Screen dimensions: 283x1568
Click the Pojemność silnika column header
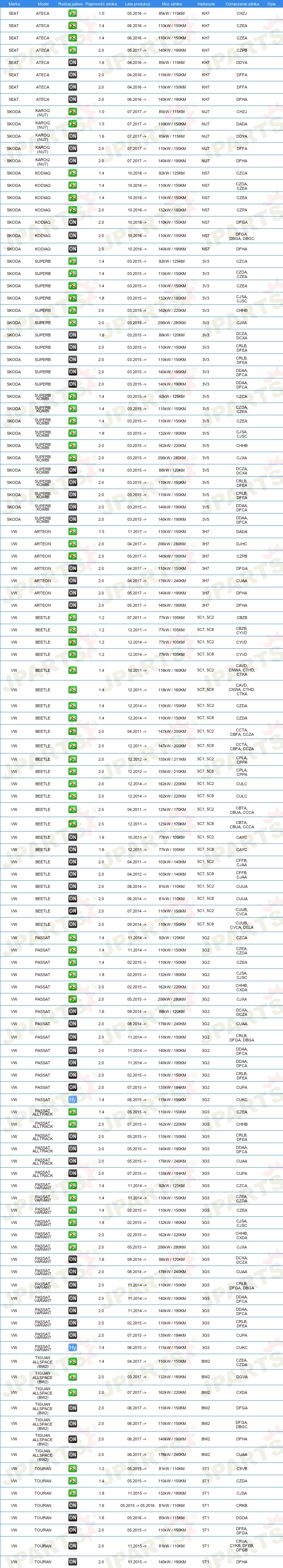pyautogui.click(x=101, y=4)
